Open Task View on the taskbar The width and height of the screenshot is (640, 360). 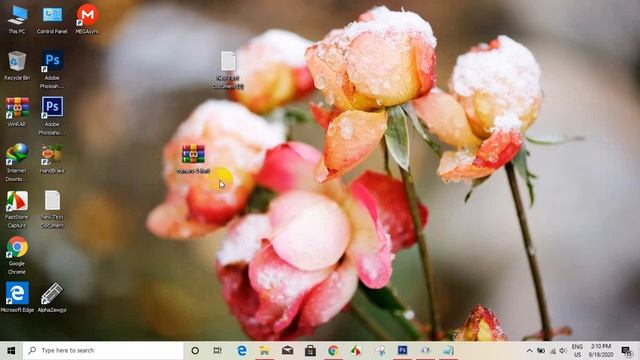[218, 350]
